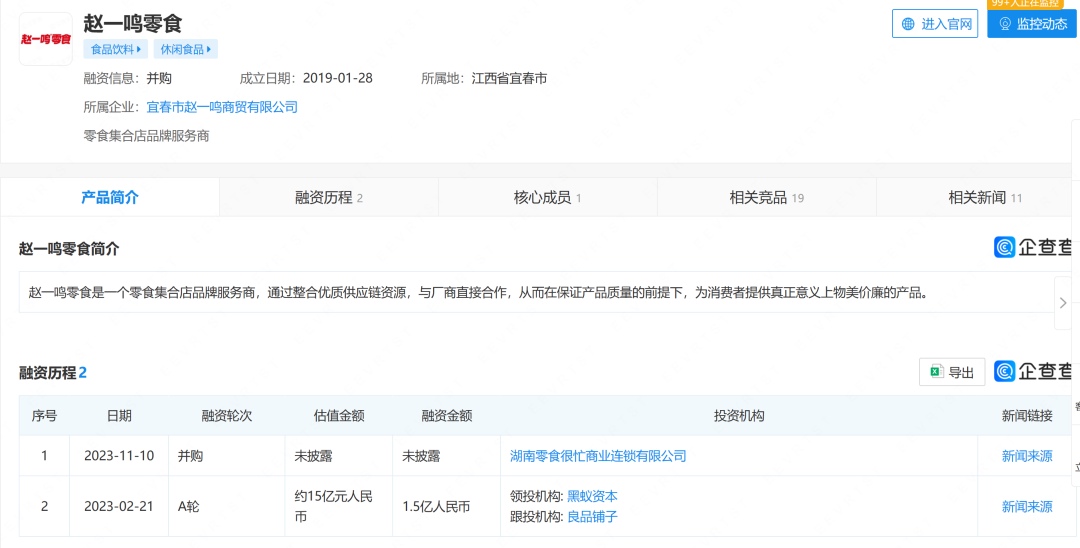Click the 融资历程 2 section heading
This screenshot has height=548, width=1080.
pyautogui.click(x=53, y=373)
